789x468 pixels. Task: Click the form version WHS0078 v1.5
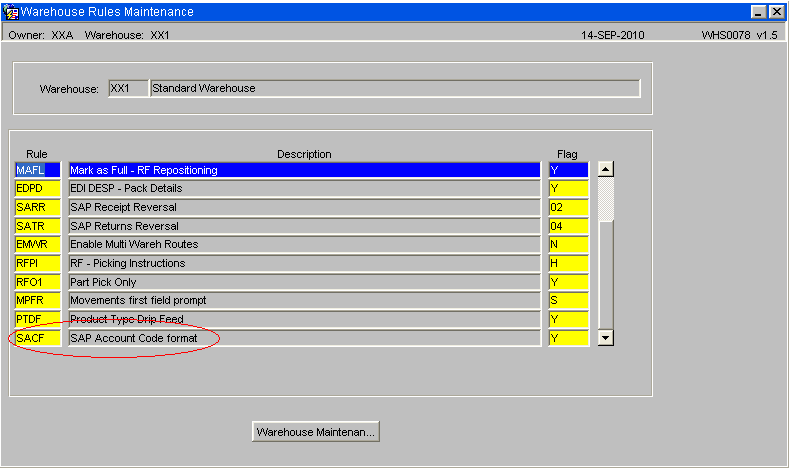739,35
